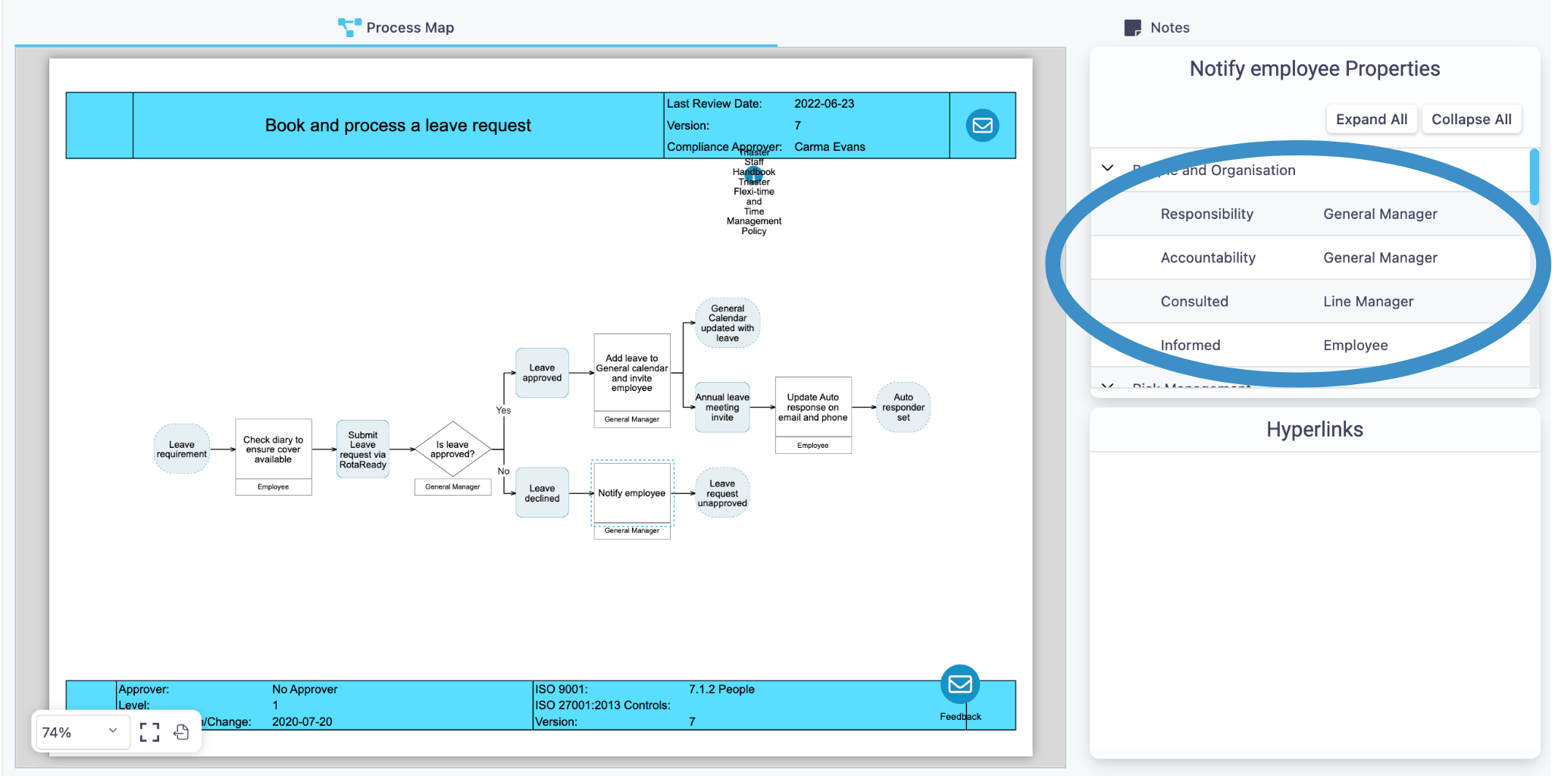This screenshot has width=1552, height=776.
Task: Click the Process Map tab icon
Action: 348,27
